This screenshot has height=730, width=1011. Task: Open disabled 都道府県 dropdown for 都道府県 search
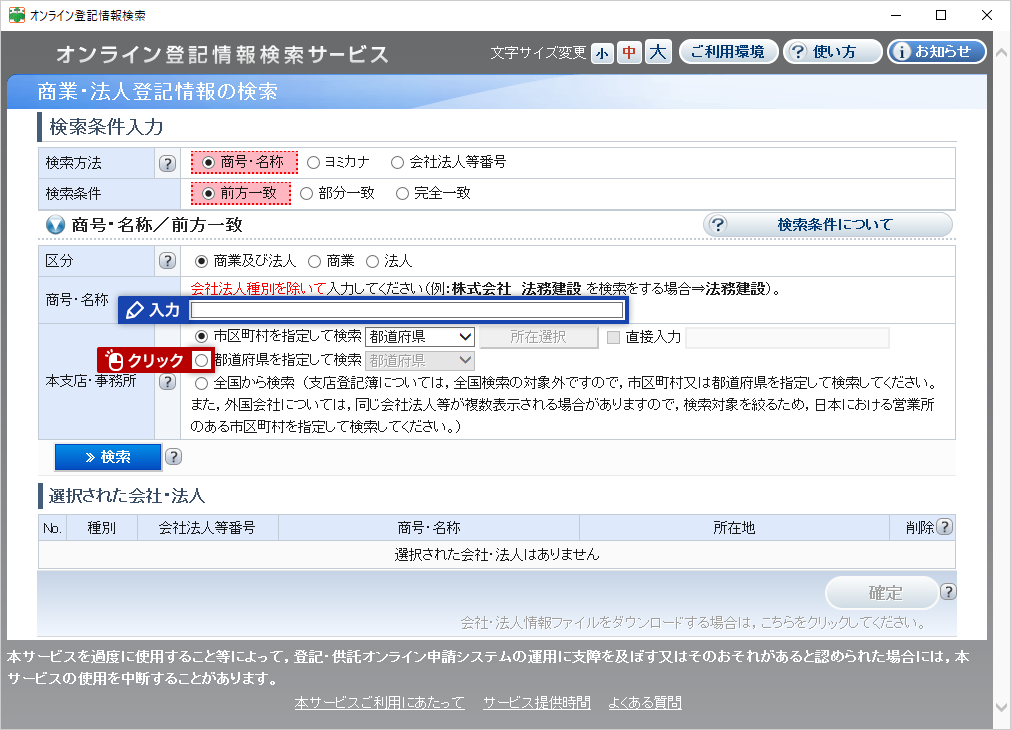[x=420, y=360]
